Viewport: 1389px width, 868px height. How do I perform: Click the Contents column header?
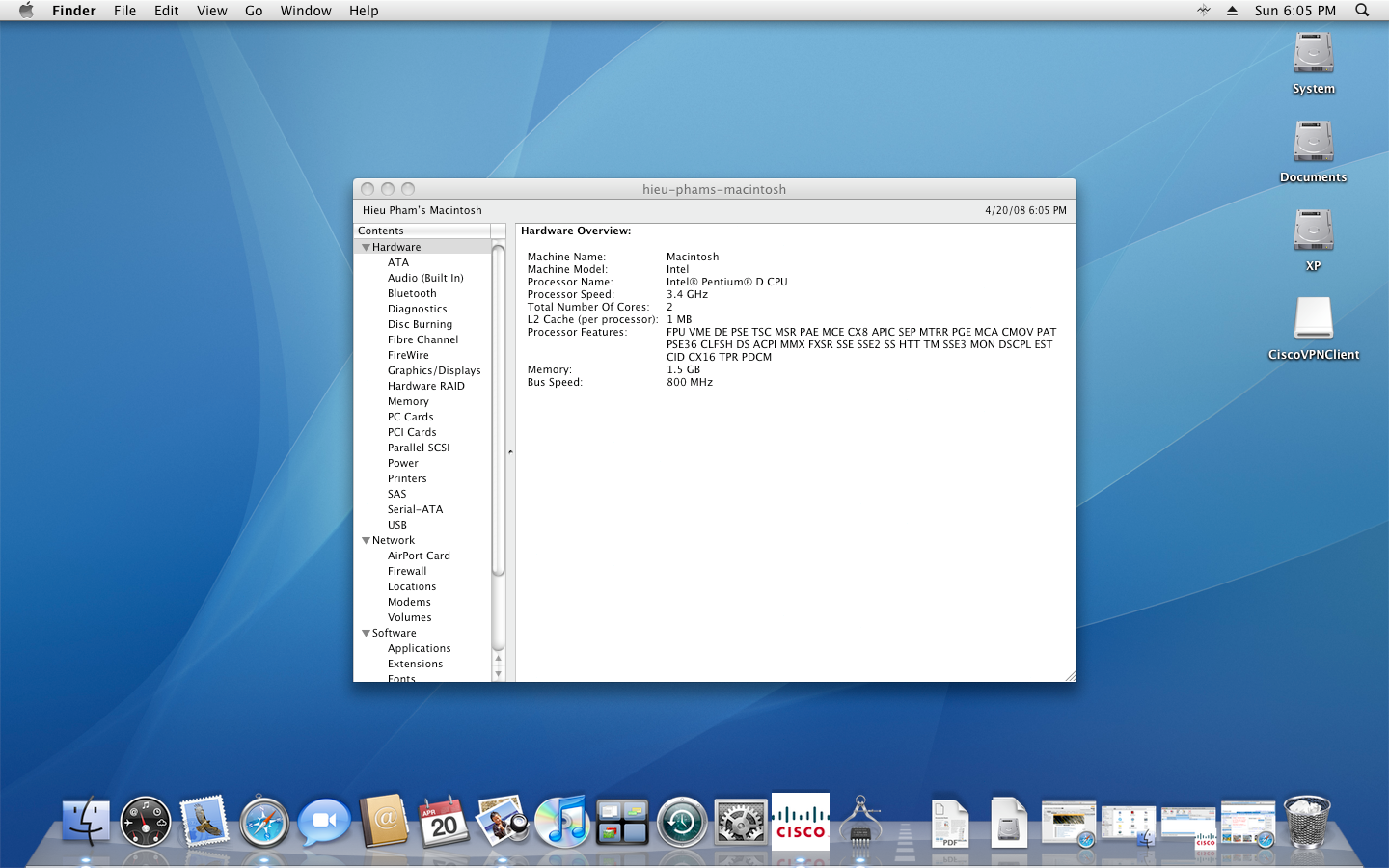(x=422, y=231)
